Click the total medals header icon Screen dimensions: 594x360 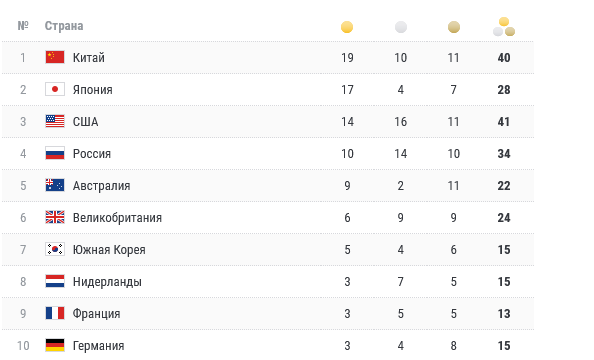pyautogui.click(x=504, y=27)
